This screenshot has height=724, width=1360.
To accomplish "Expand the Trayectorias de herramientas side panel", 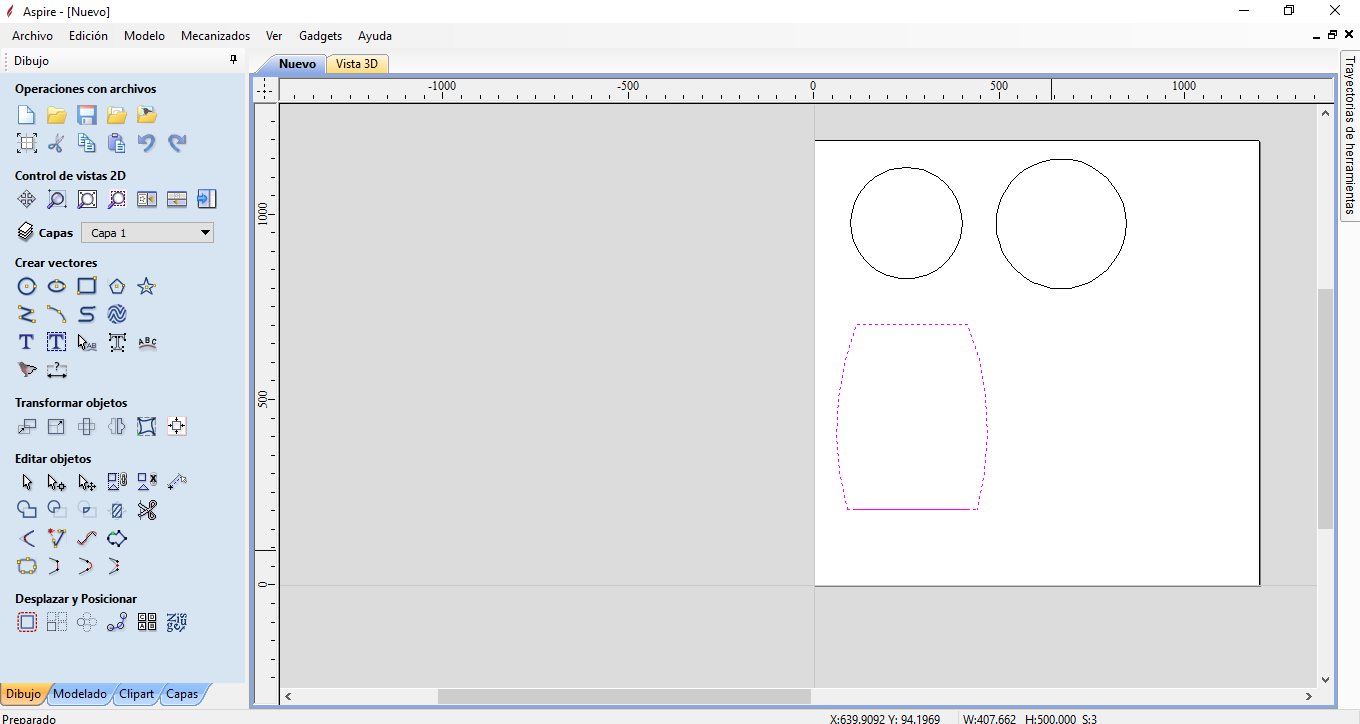I will (1349, 136).
